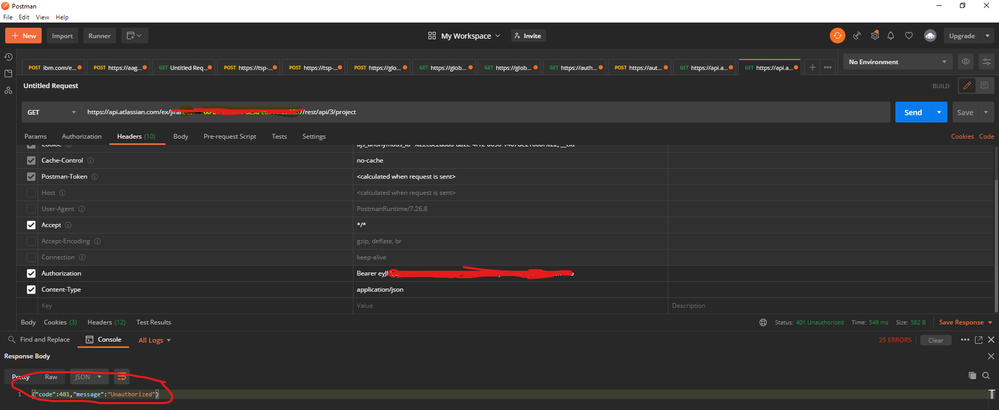Search response body with magnifier icon

pyautogui.click(x=986, y=376)
